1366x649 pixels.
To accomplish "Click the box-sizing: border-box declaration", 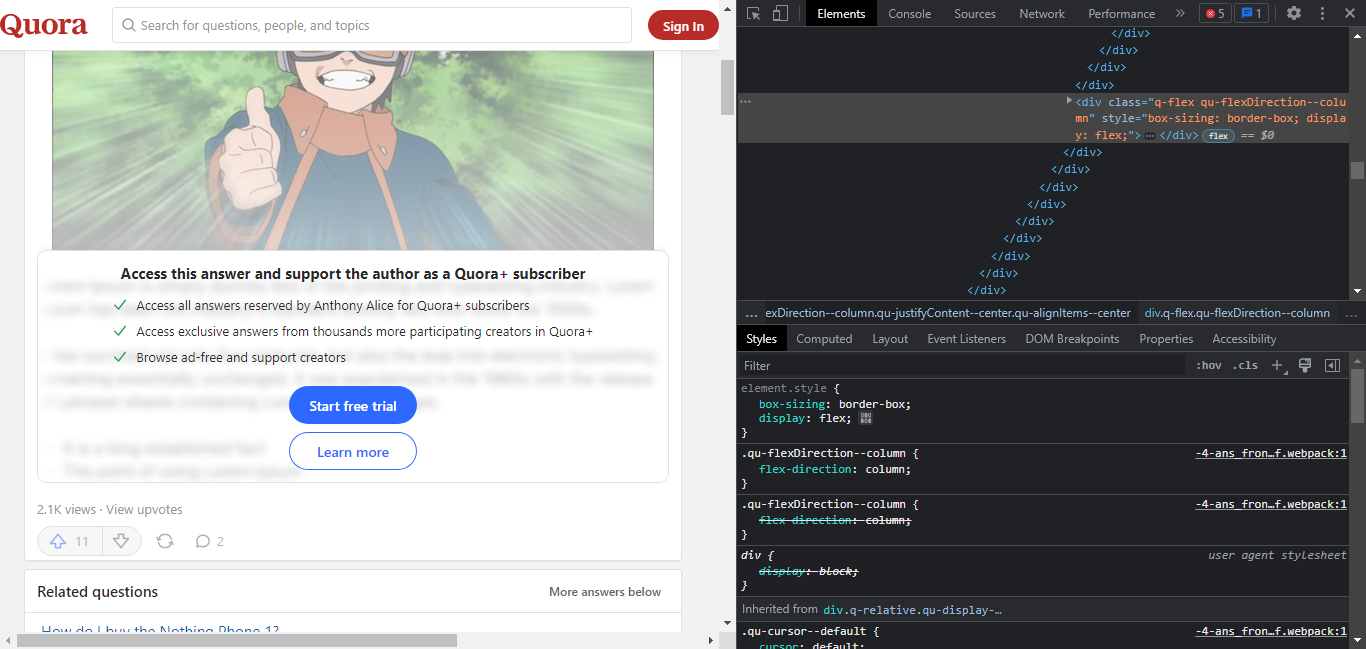I will [x=835, y=404].
